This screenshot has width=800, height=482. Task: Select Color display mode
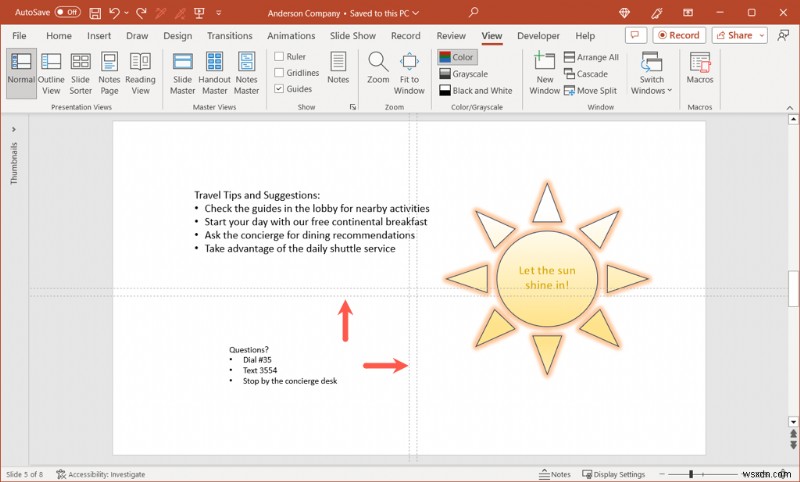(457, 57)
